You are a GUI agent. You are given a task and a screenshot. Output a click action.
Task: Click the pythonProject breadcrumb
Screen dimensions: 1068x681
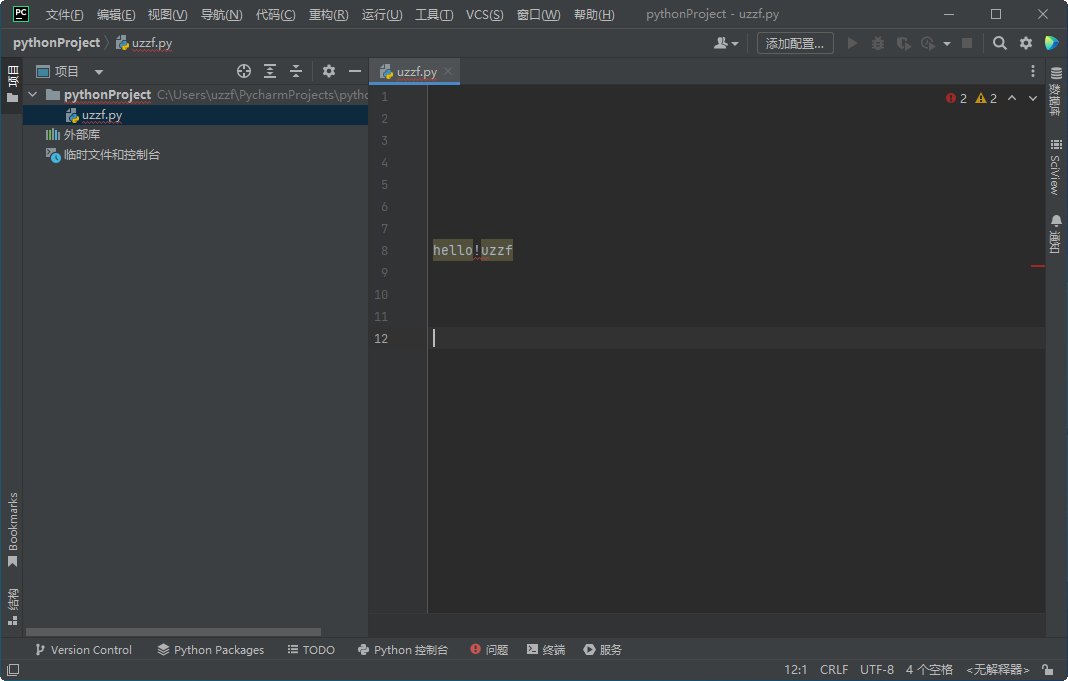57,43
